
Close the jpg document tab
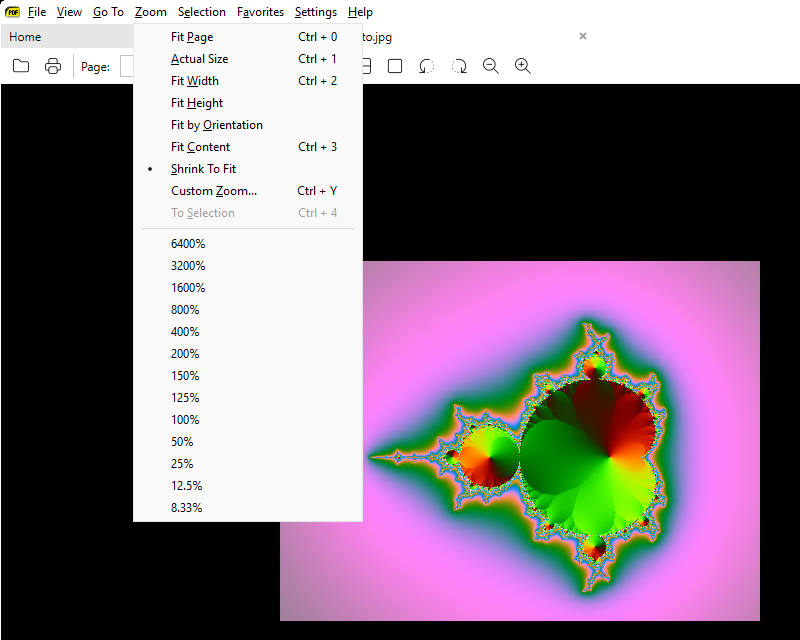(x=583, y=36)
